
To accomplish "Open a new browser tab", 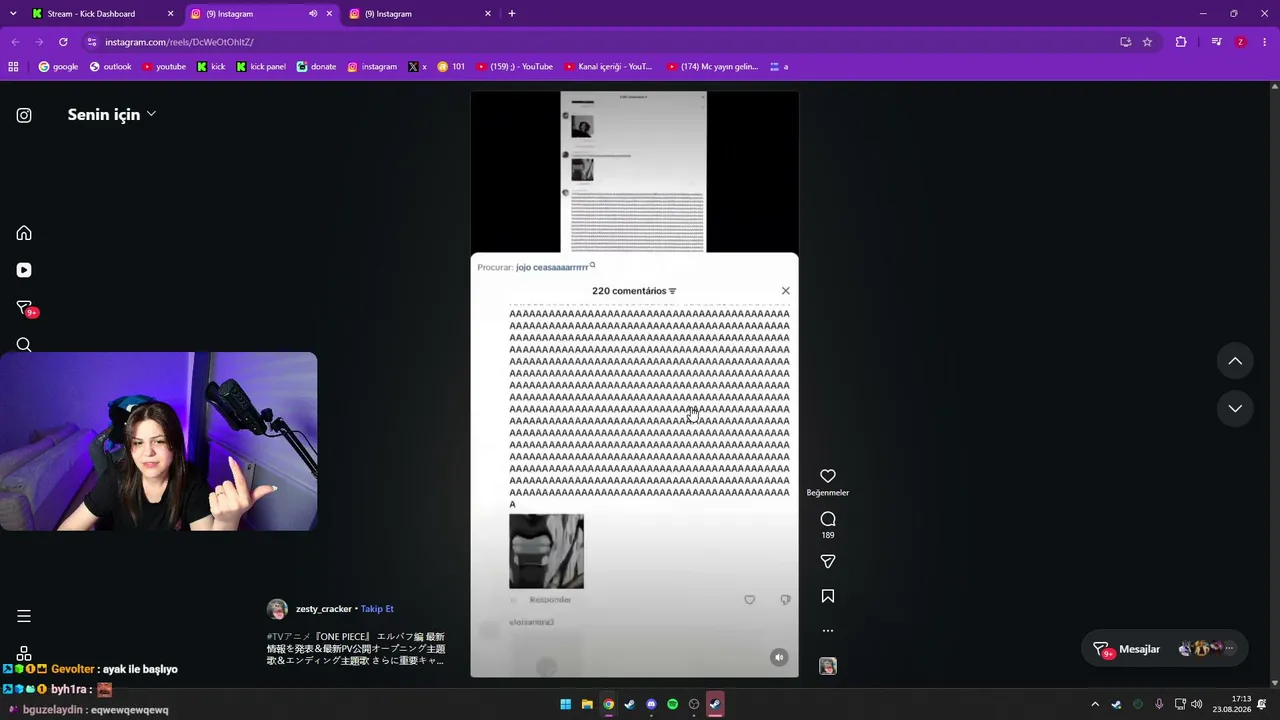I will click(512, 14).
